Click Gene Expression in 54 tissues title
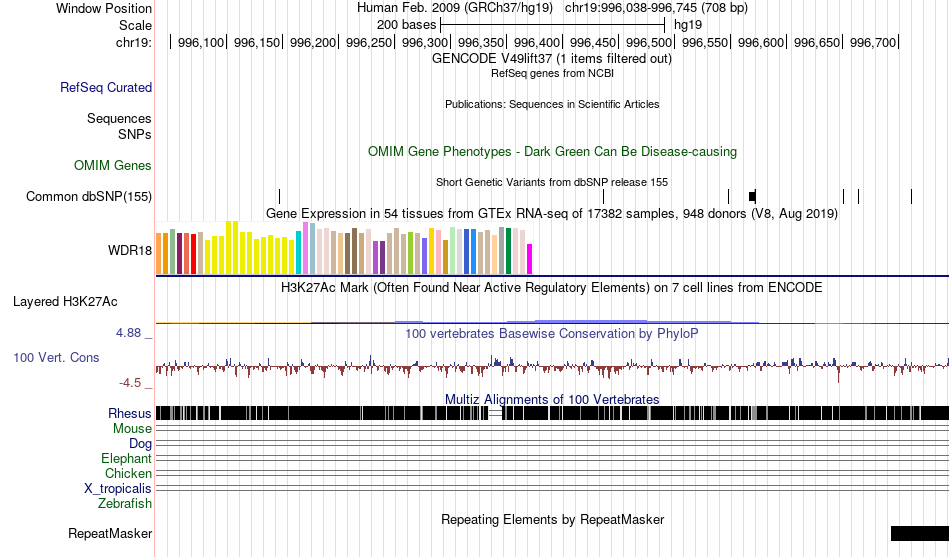Screen dimensions: 950x557 (552, 213)
